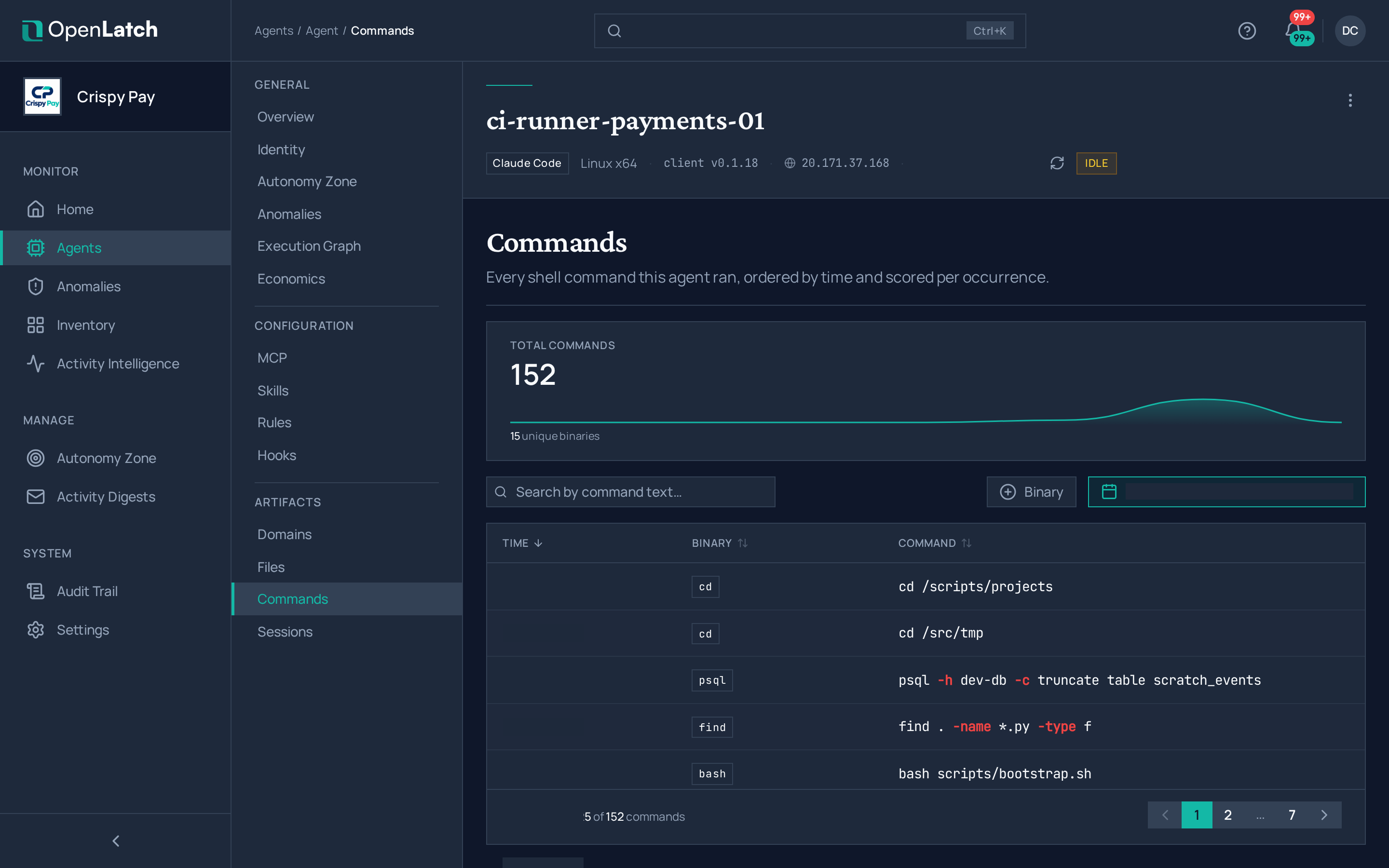The width and height of the screenshot is (1389, 868).
Task: Open Autonomy Zone under Manage
Action: click(x=115, y=458)
